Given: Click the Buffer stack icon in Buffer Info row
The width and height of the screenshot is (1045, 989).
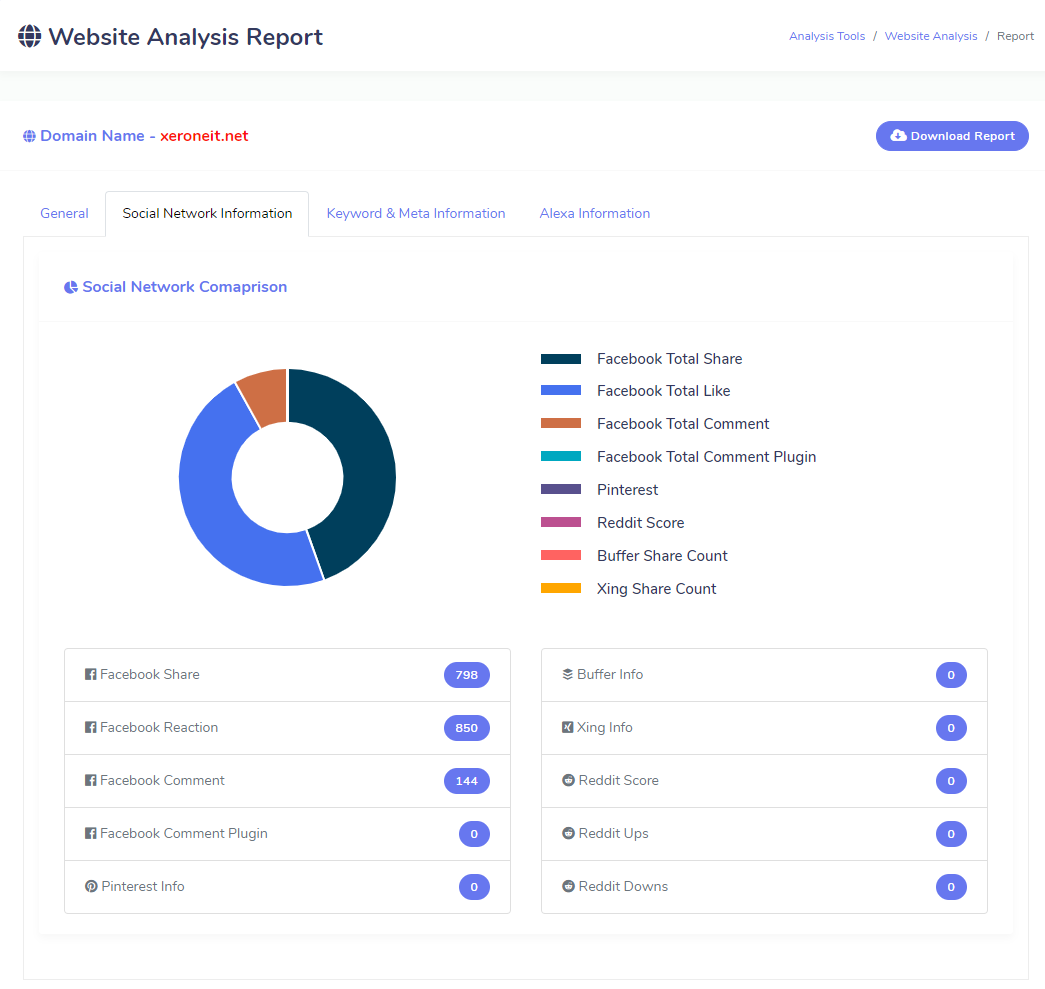Looking at the screenshot, I should (568, 675).
